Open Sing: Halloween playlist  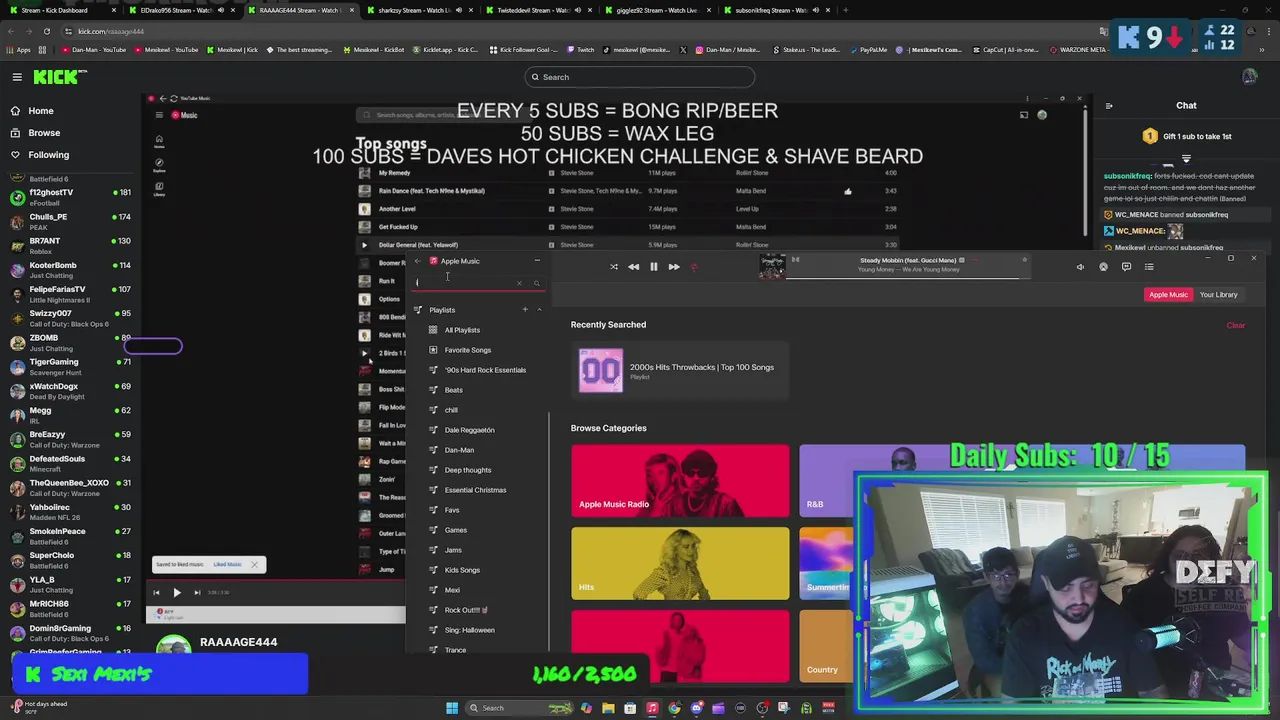[469, 630]
